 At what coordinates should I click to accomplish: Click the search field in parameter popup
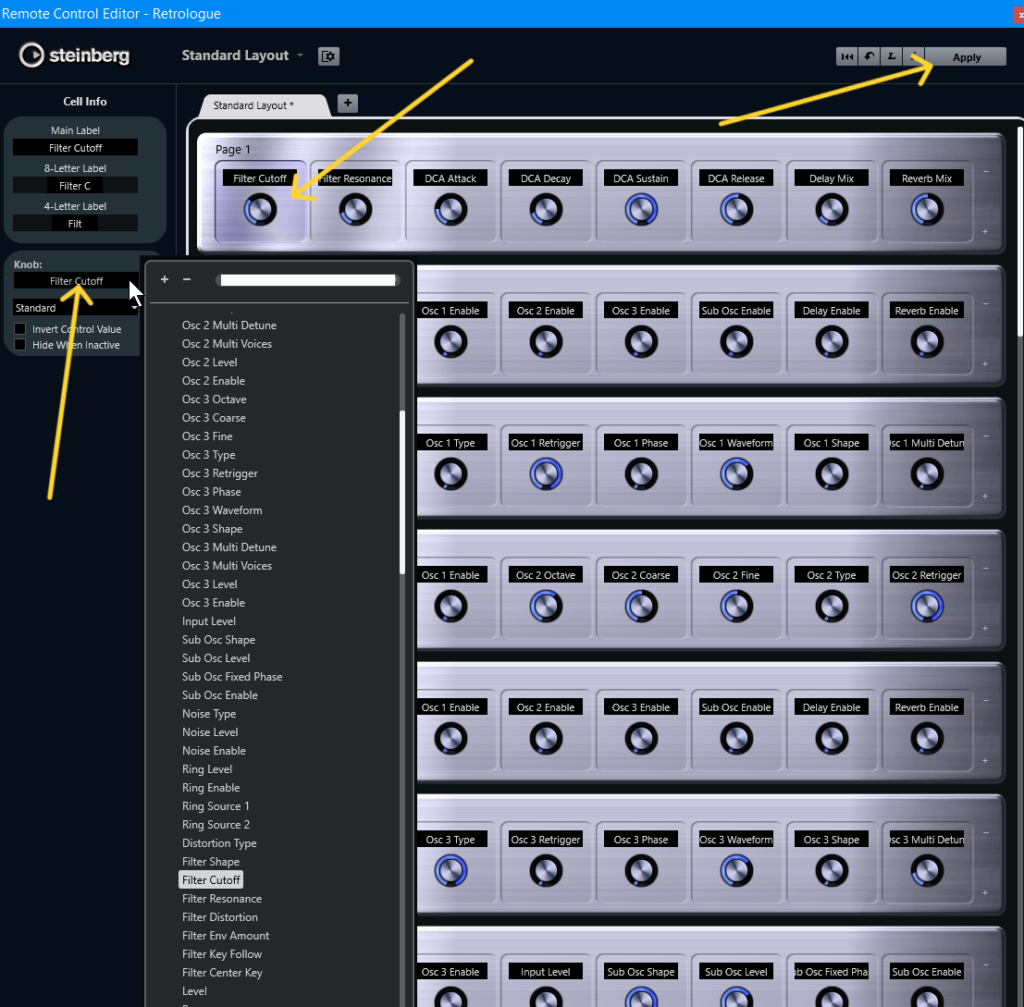308,280
